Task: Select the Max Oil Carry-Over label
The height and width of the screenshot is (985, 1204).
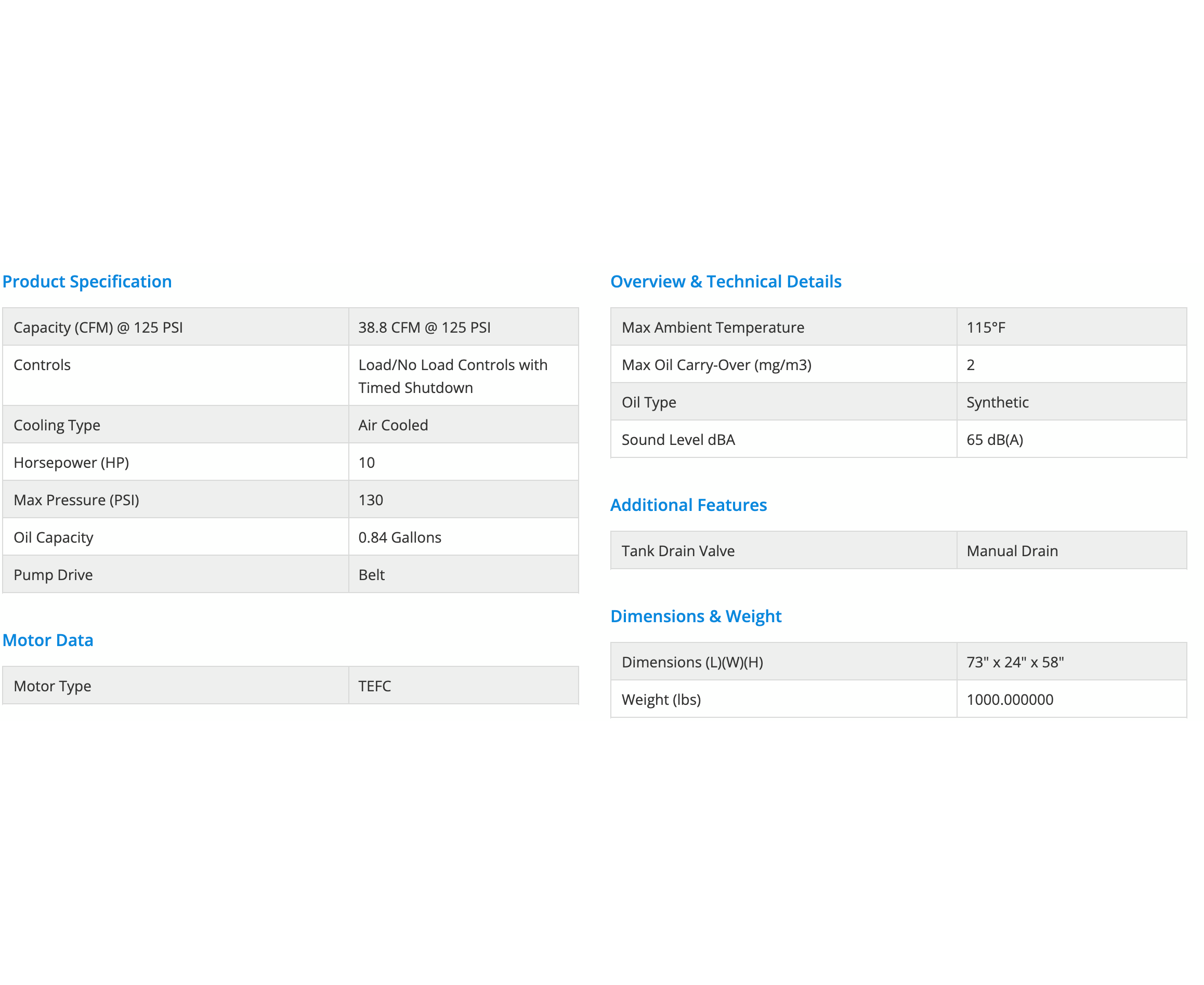Action: pyautogui.click(x=716, y=365)
